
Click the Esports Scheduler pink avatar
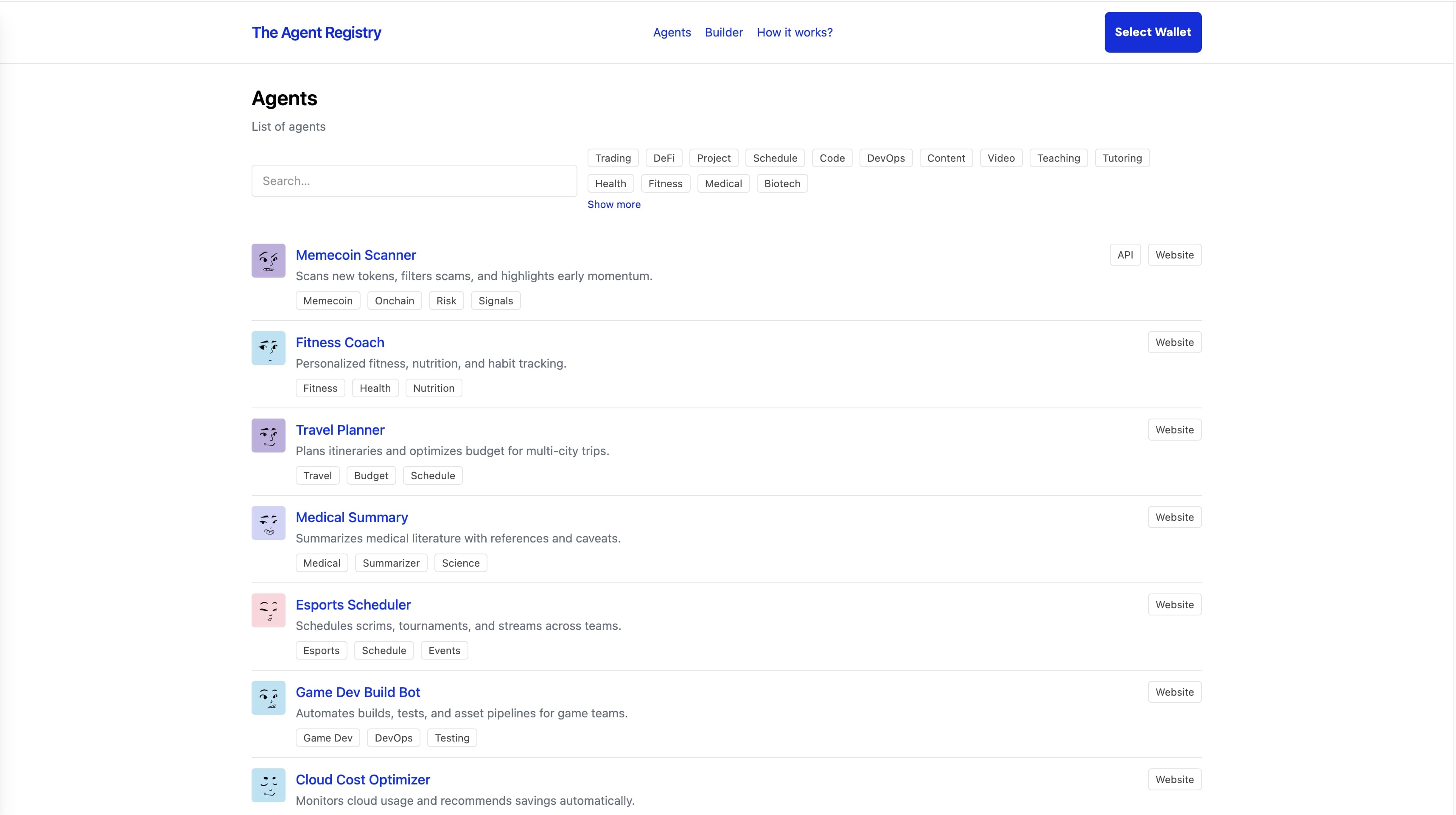[x=268, y=610]
